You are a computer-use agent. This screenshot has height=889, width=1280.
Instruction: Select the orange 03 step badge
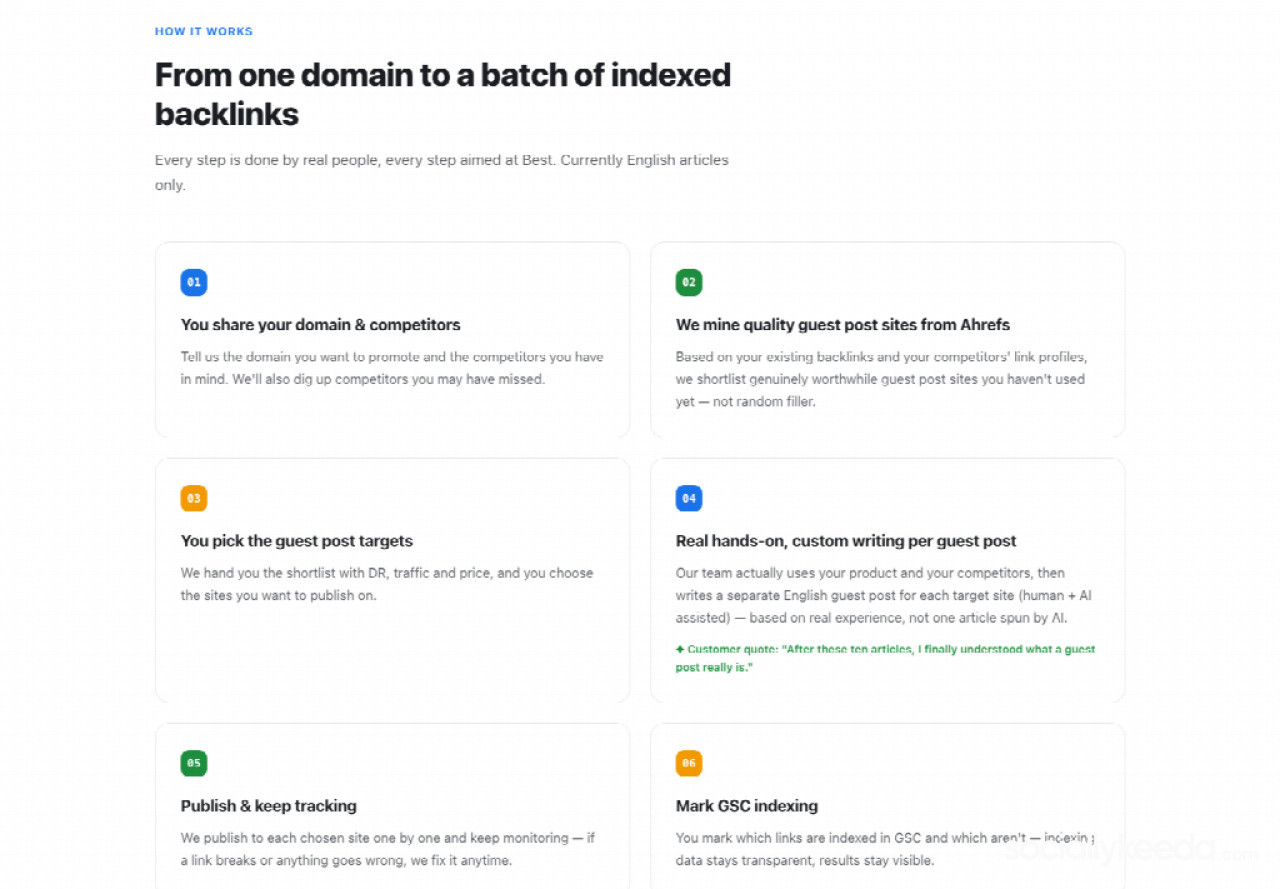(x=194, y=498)
